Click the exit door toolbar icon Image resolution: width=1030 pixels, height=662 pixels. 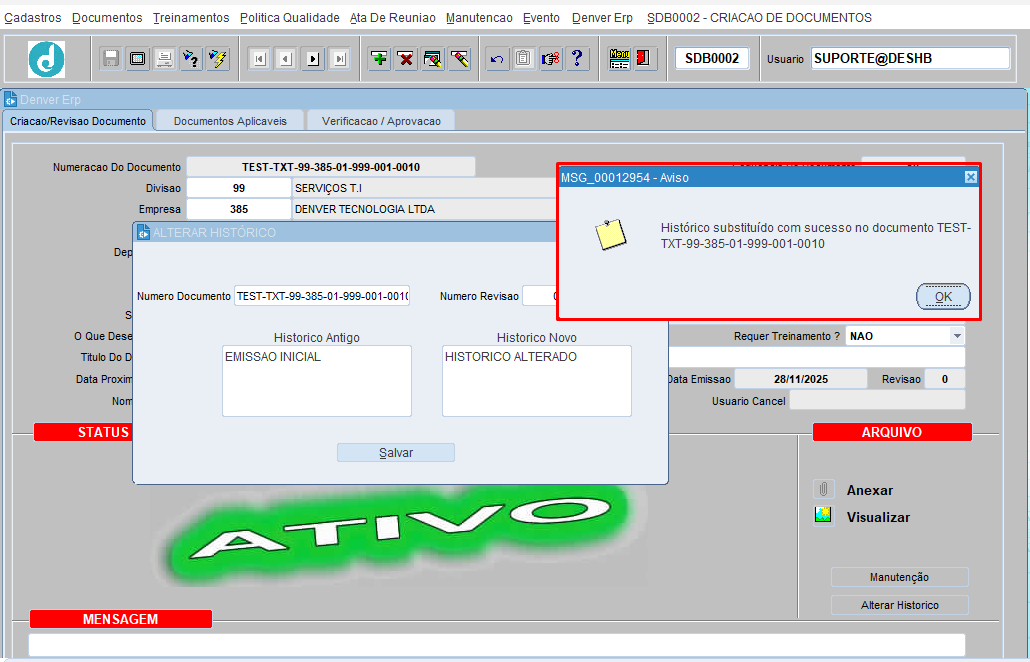pyautogui.click(x=645, y=59)
